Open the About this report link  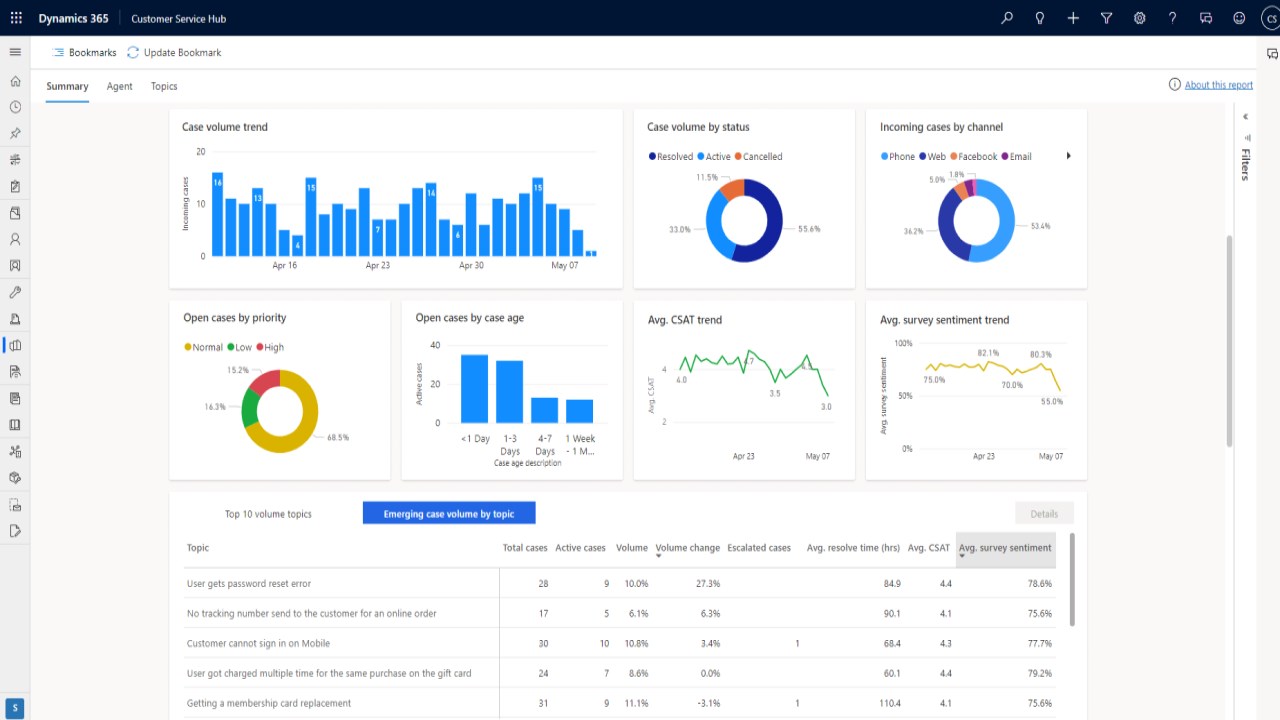pos(1219,85)
